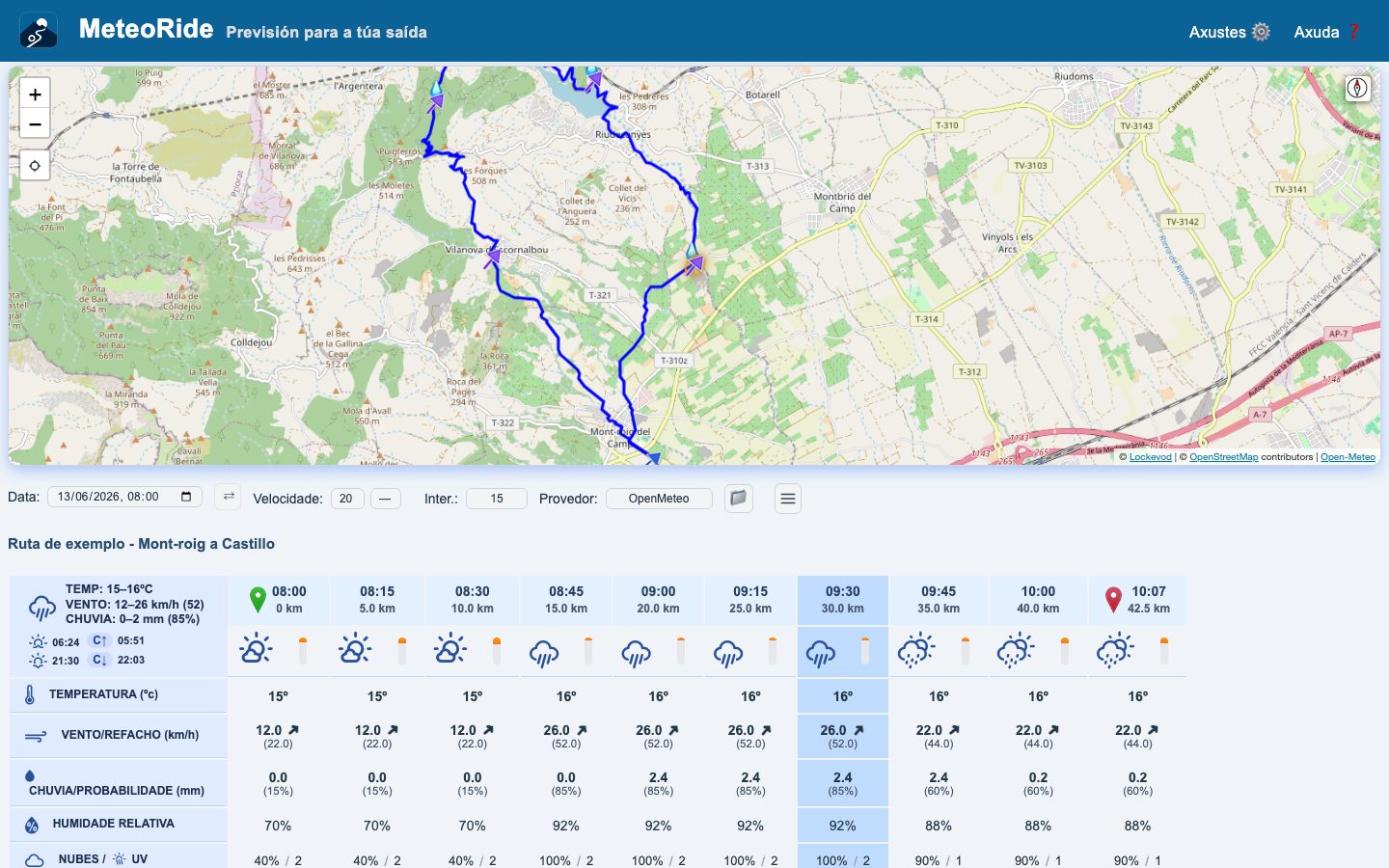Zoom in on the map

[35, 94]
